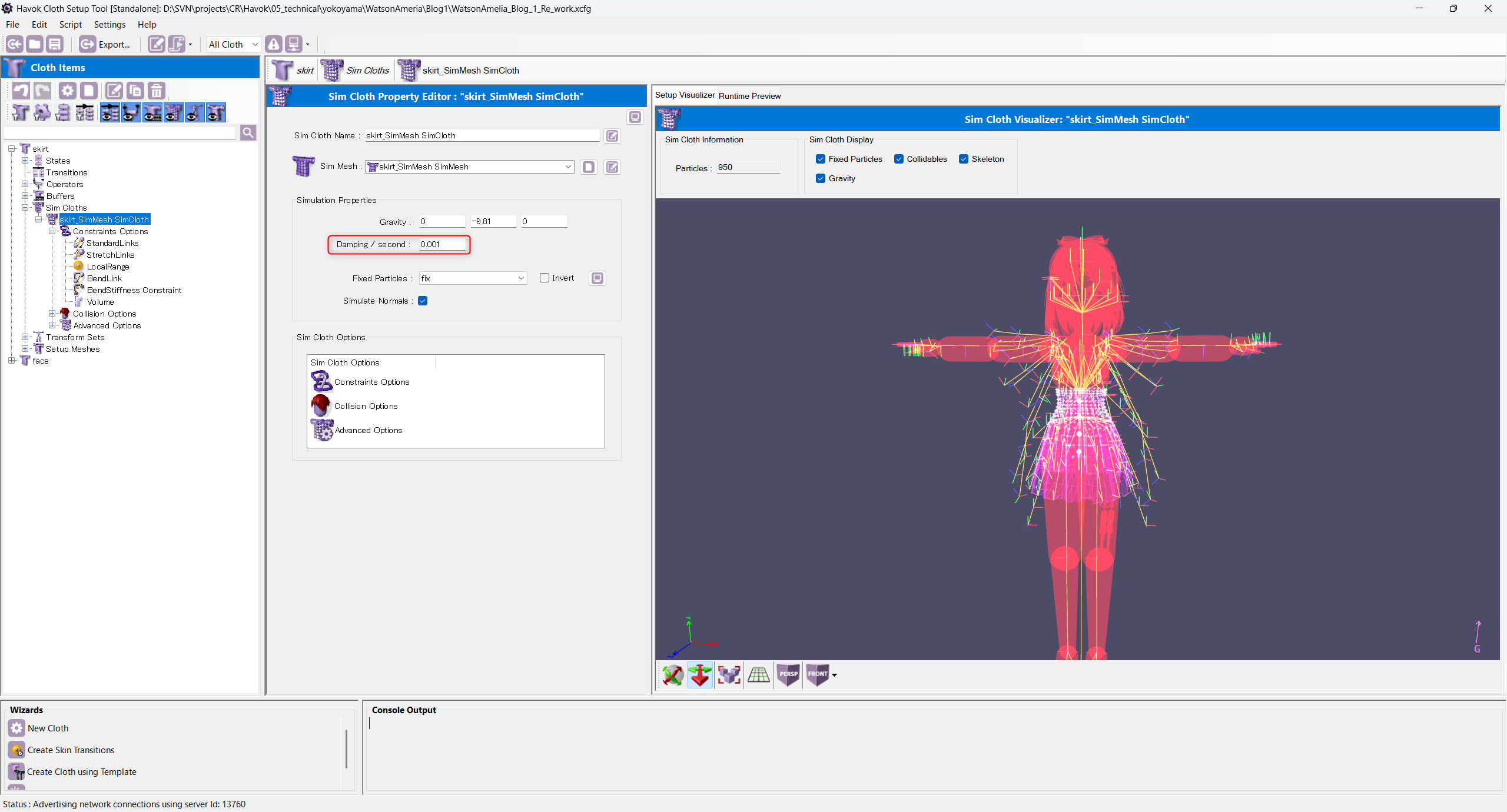
Task: Open the Settings menu
Action: click(109, 25)
